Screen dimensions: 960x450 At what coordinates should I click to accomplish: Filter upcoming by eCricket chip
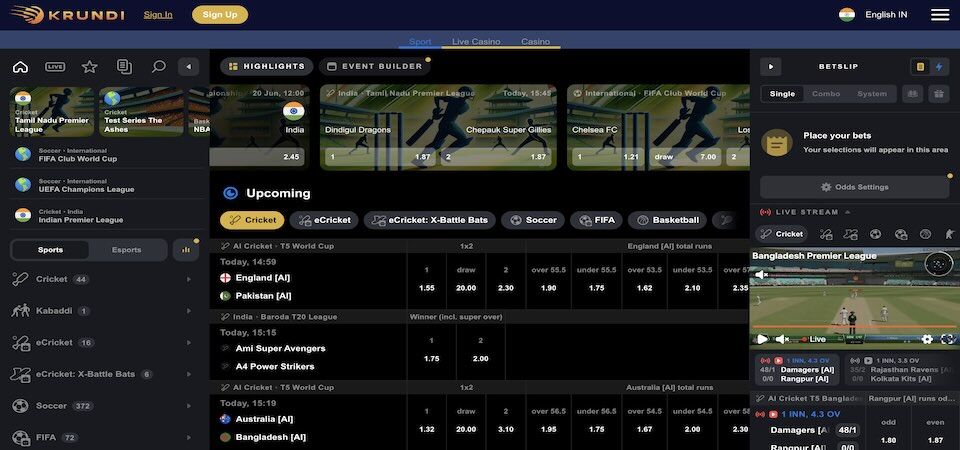(x=323, y=220)
